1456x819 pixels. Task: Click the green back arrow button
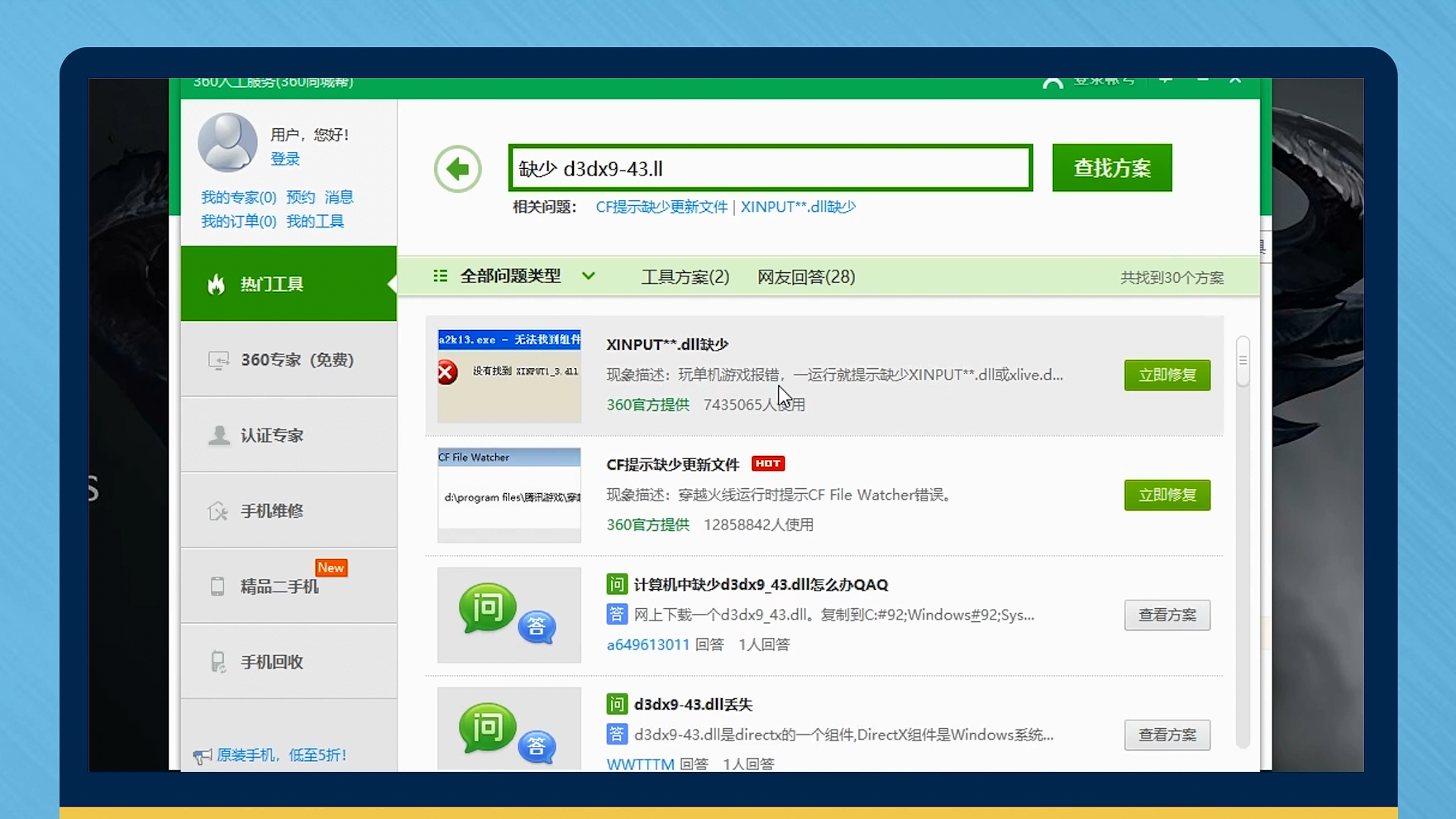pyautogui.click(x=457, y=169)
